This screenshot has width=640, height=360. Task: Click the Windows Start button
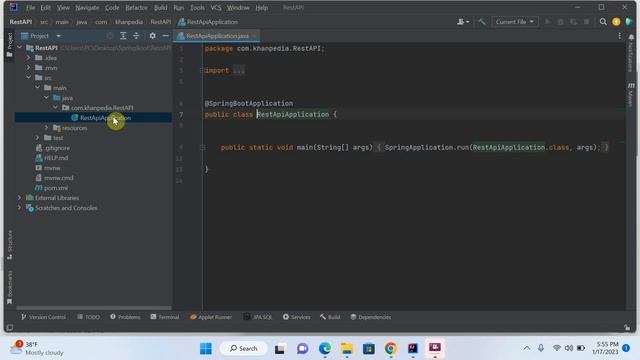point(206,348)
